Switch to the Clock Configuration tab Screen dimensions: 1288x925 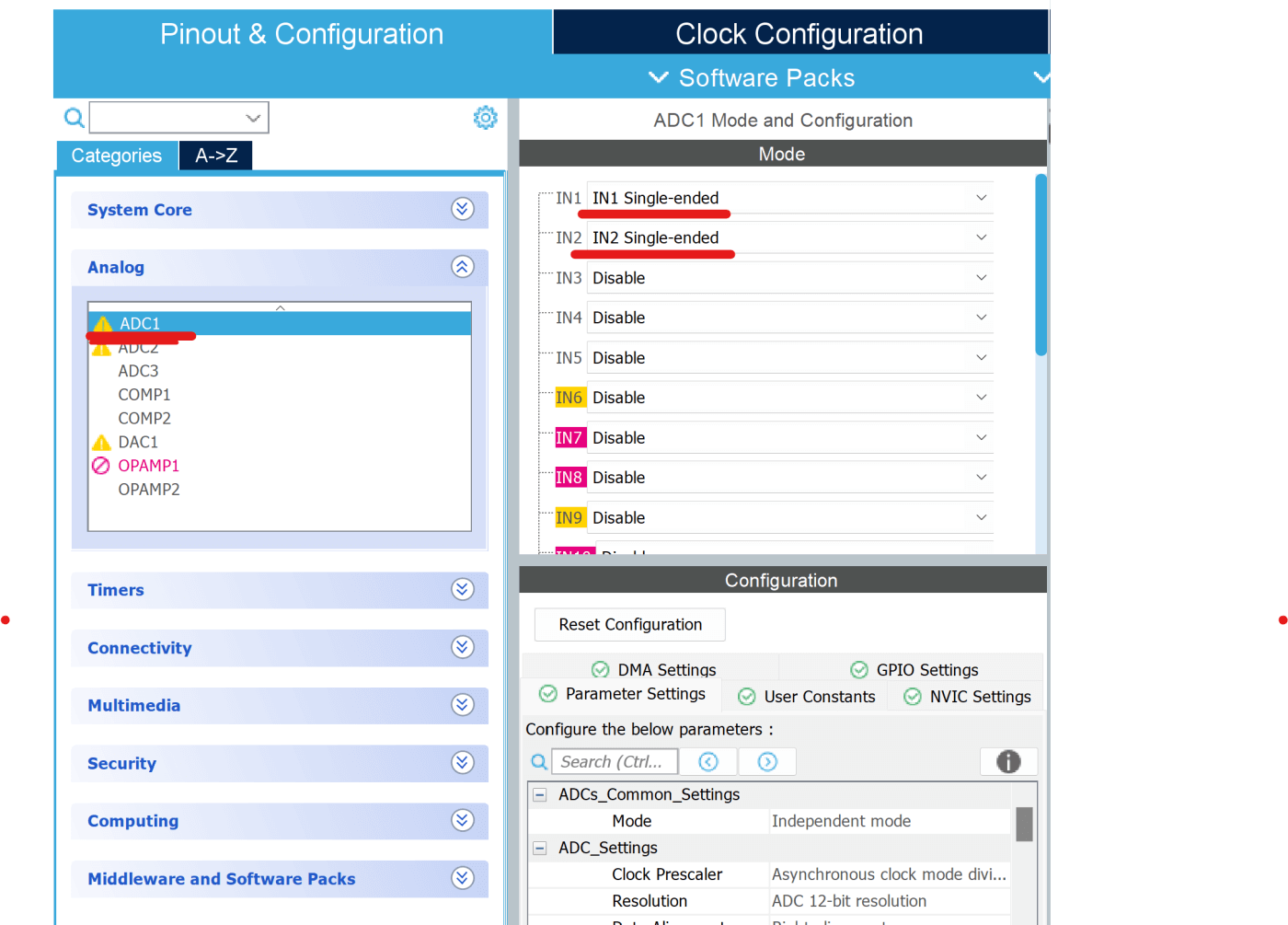coord(799,33)
